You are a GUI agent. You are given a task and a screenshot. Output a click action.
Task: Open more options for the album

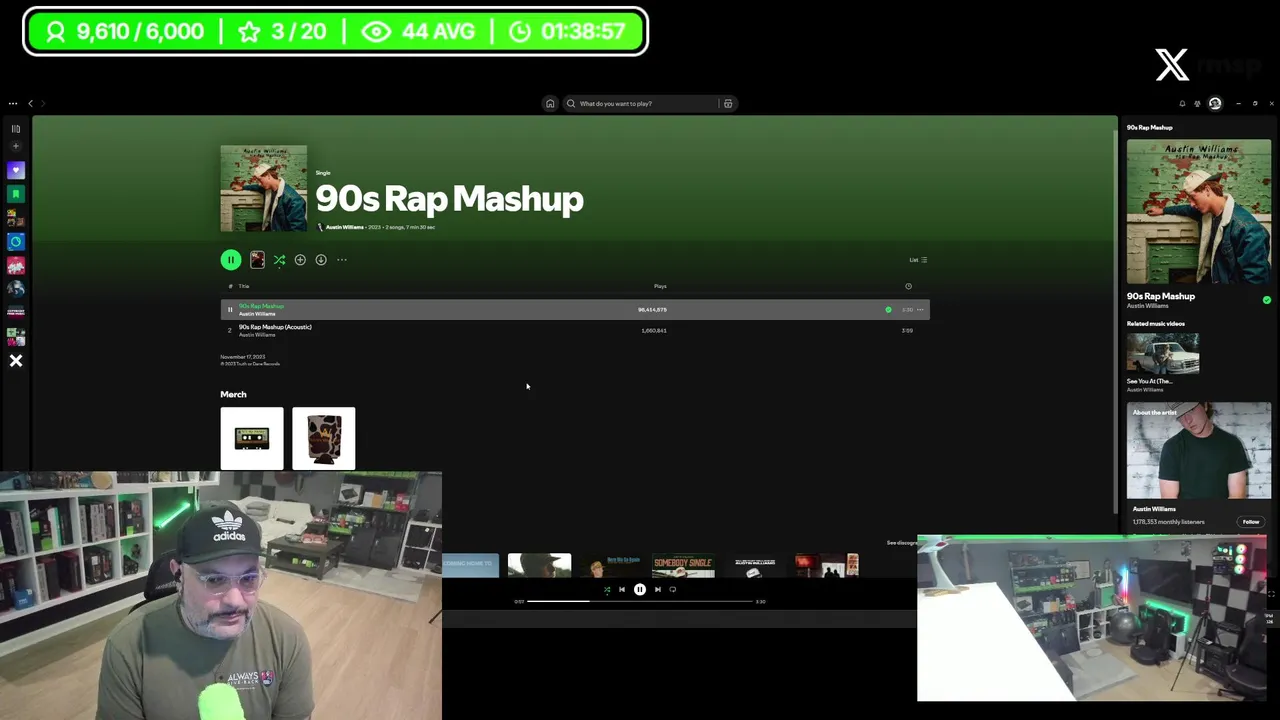[342, 260]
